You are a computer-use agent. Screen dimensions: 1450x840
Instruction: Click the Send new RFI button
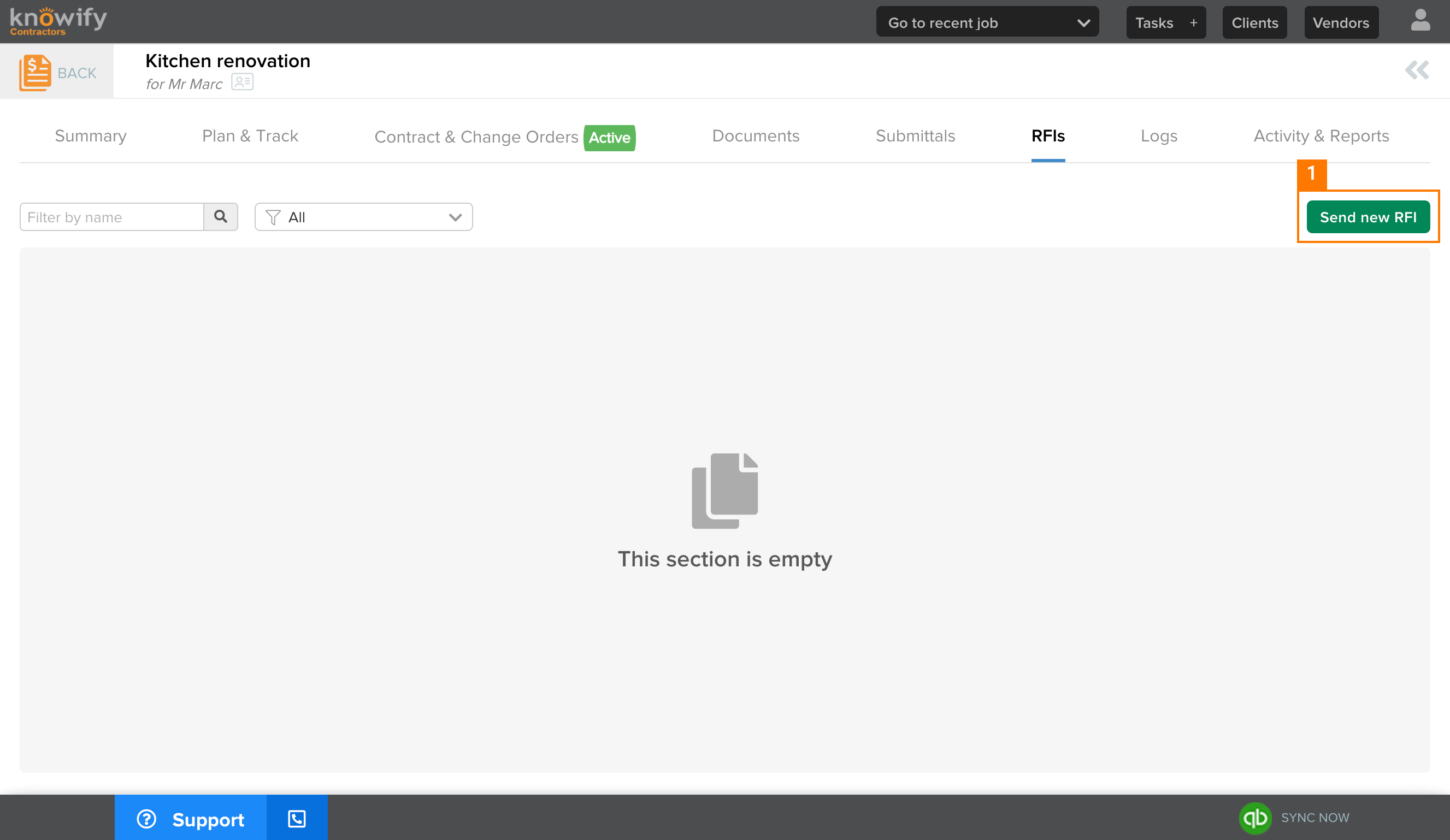1368,217
